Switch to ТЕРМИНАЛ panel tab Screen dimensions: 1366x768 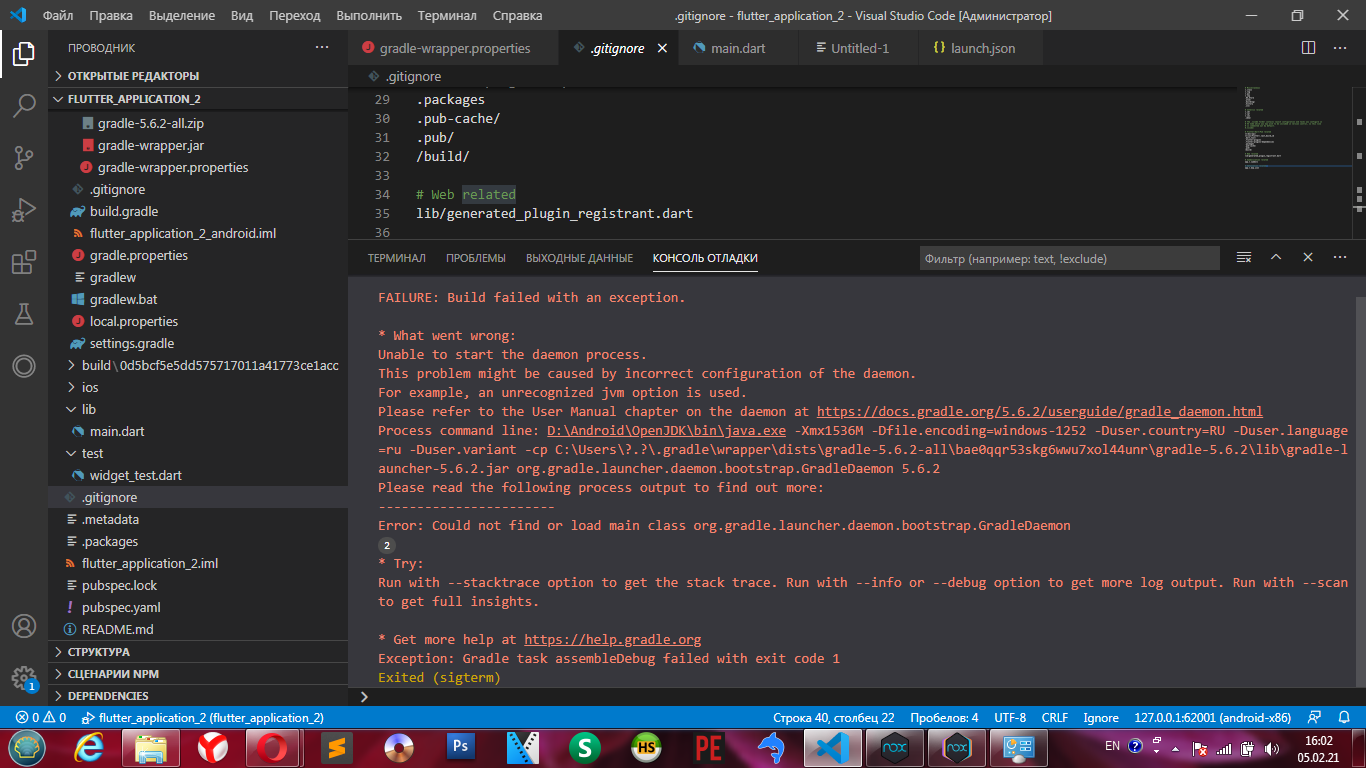tap(396, 258)
